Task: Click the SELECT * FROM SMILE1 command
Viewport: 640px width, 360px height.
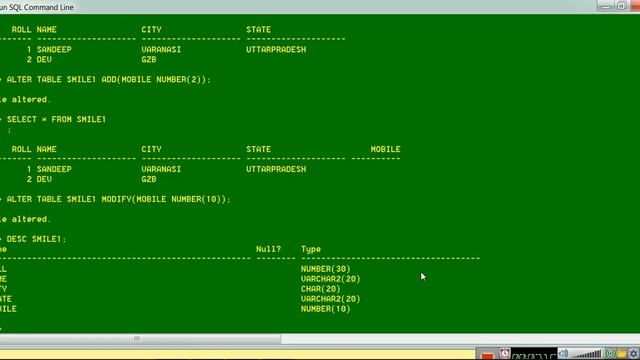Action: (56, 119)
